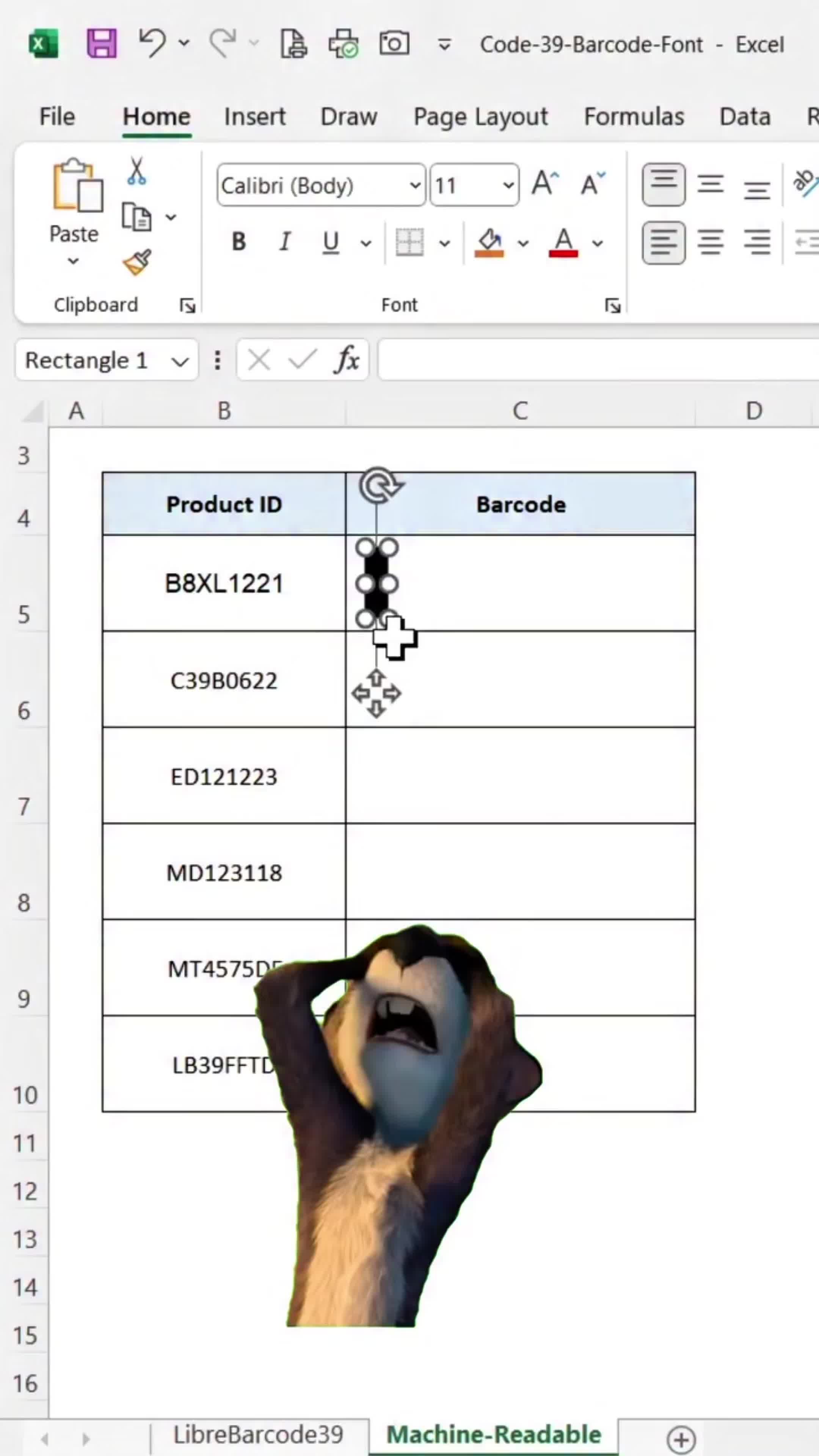Screen dimensions: 819x1456
Task: Expand the Paste options arrow
Action: pyautogui.click(x=74, y=260)
